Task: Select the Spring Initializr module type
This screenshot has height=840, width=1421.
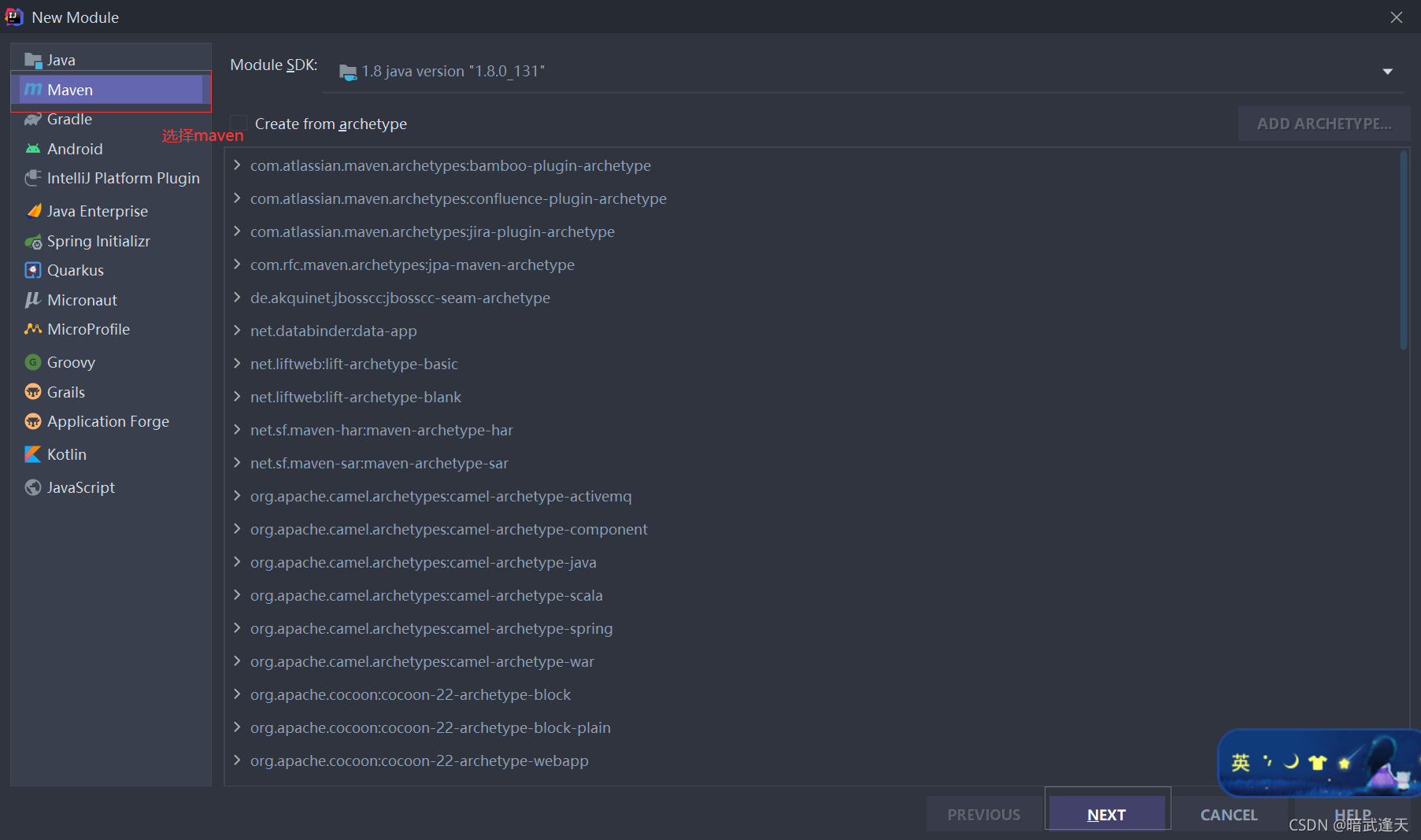Action: point(111,242)
